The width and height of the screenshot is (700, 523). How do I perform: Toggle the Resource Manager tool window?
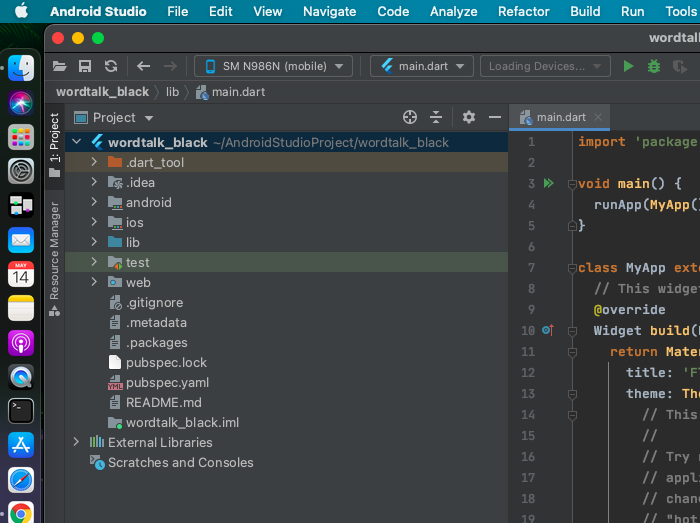tap(54, 259)
